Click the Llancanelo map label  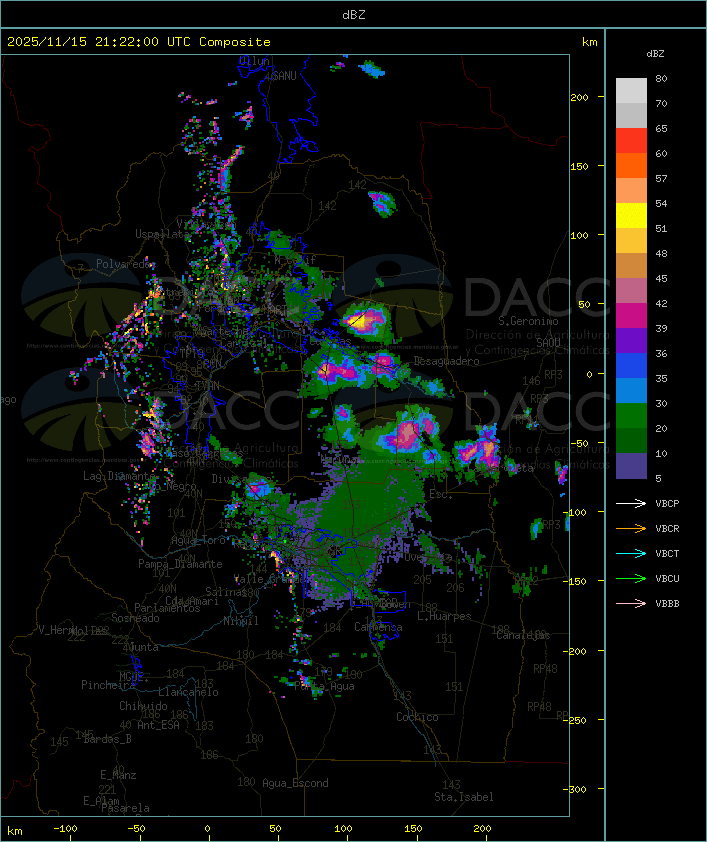tap(188, 692)
